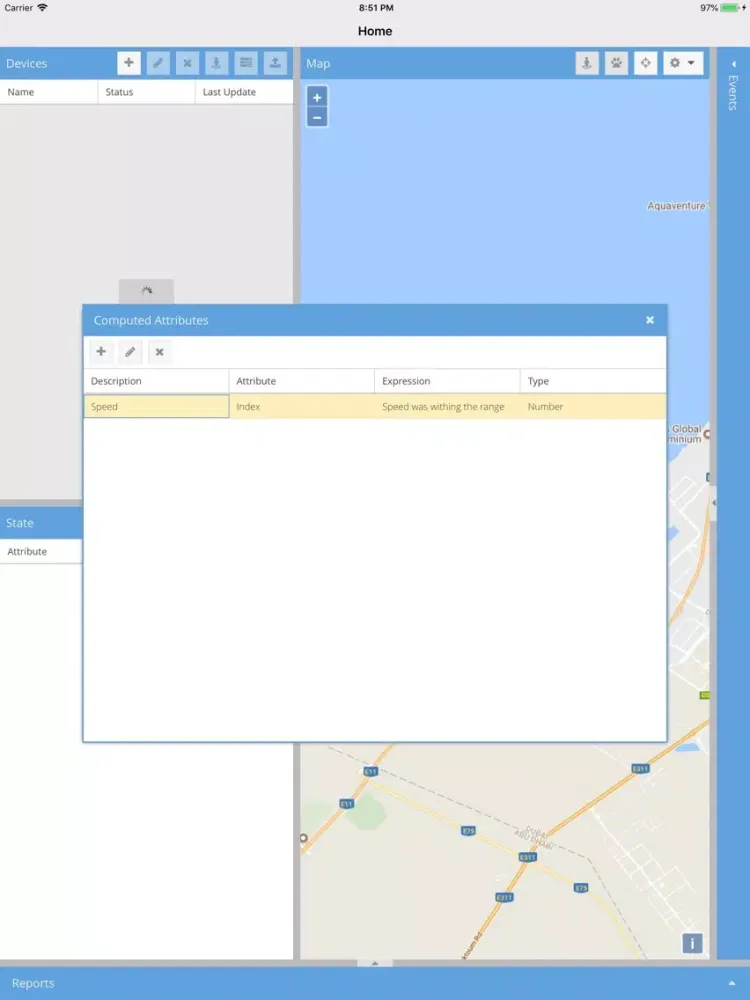This screenshot has height=1000, width=750.
Task: Sort by Attribute column in Computed Attributes
Action: [x=301, y=381]
